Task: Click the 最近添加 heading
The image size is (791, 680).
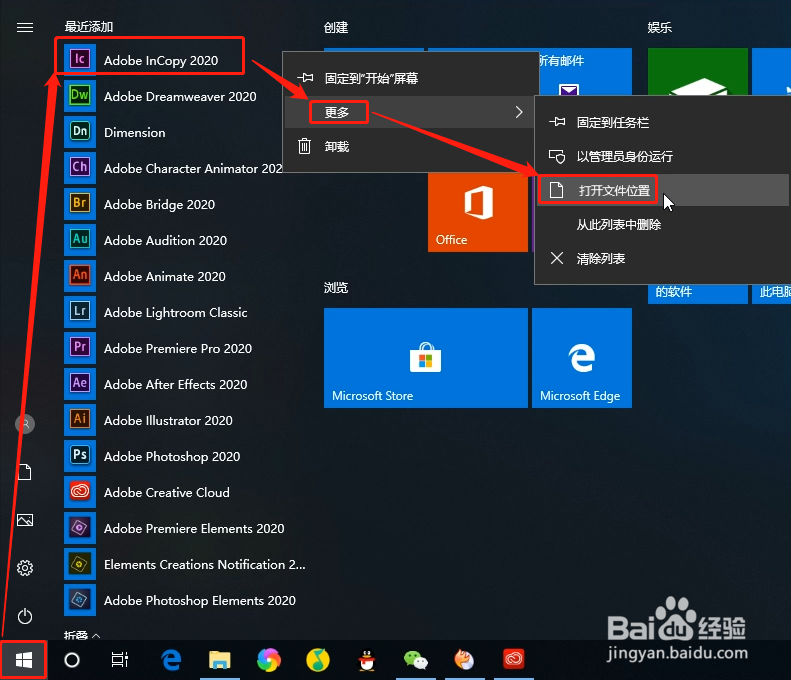Action: [89, 26]
